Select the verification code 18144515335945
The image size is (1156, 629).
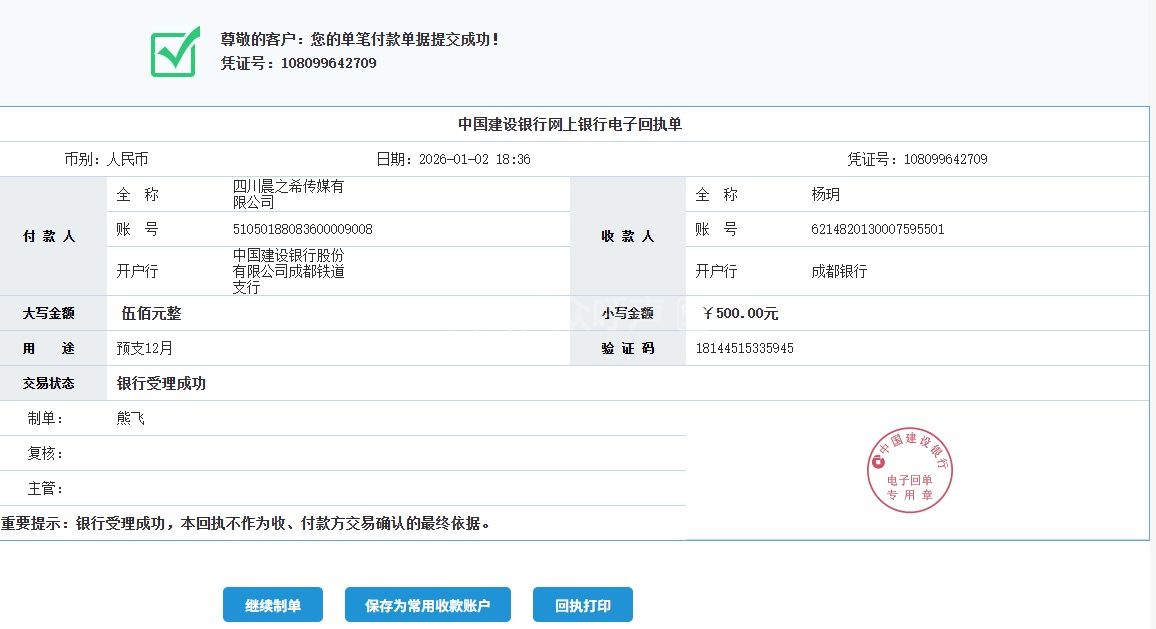(745, 348)
